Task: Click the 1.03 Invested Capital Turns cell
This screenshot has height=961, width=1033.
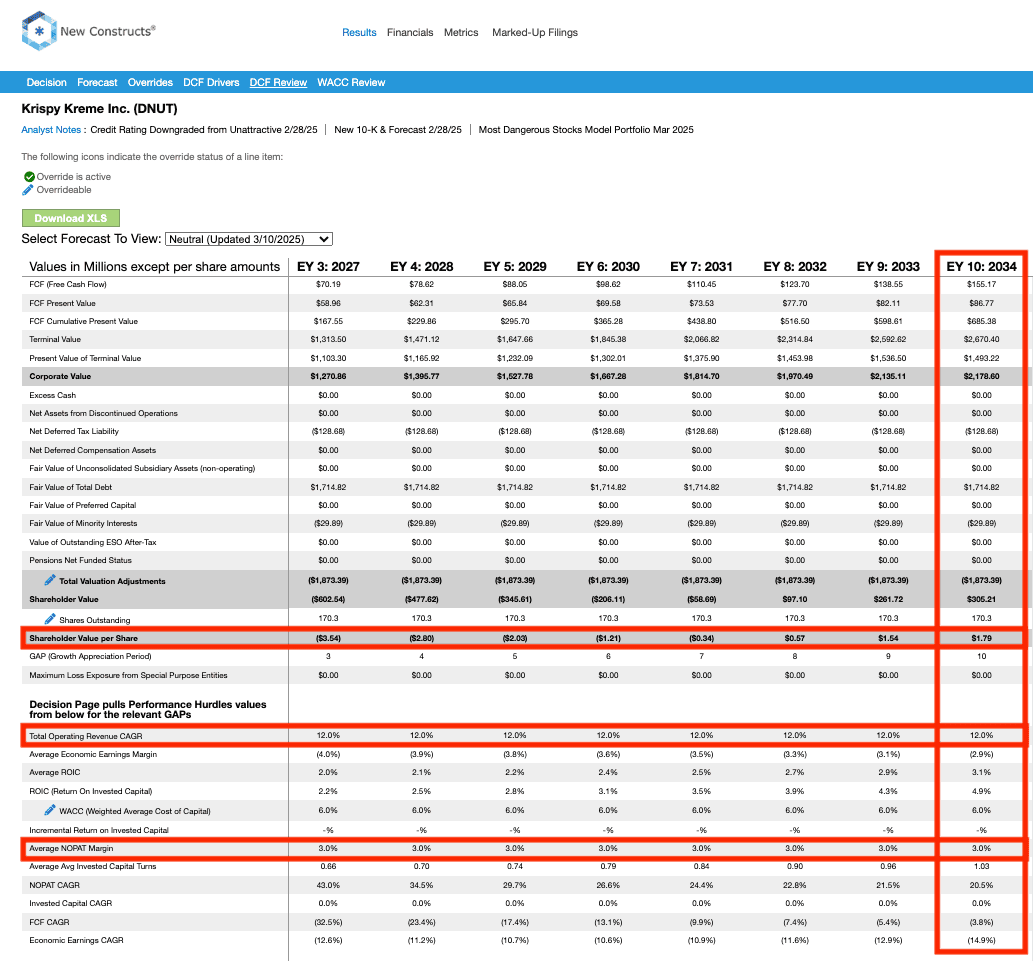Action: (x=981, y=866)
